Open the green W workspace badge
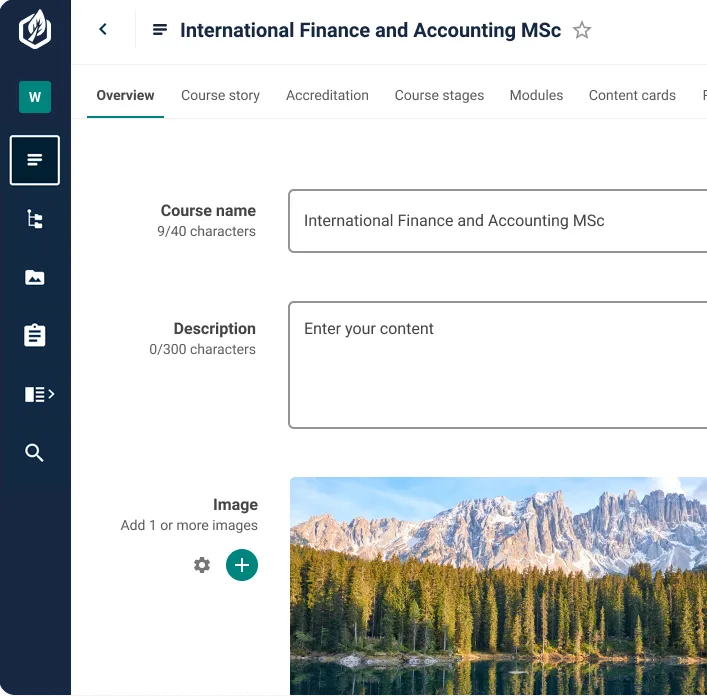 click(35, 97)
